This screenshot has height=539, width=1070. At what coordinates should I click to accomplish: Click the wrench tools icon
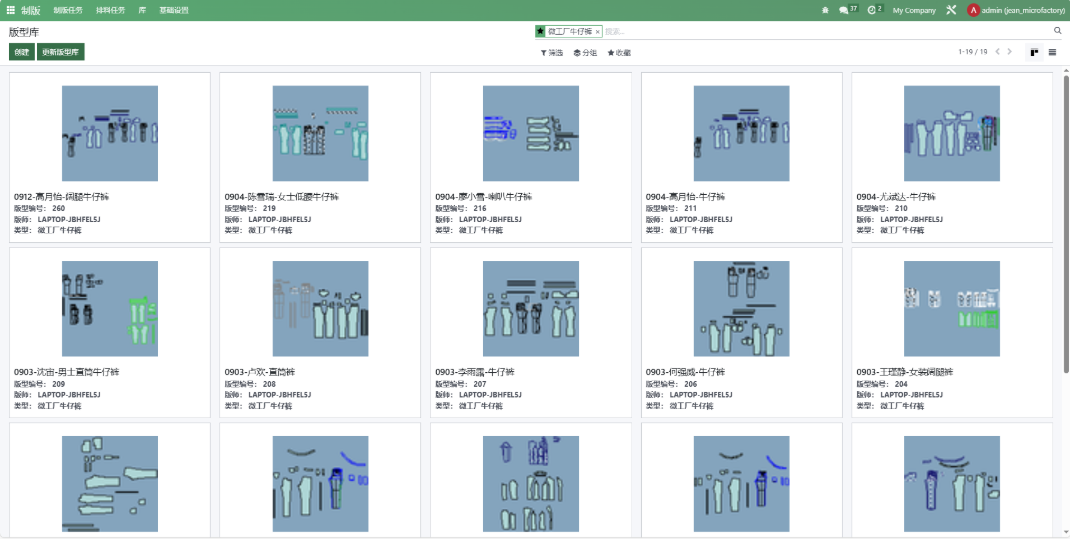point(951,10)
